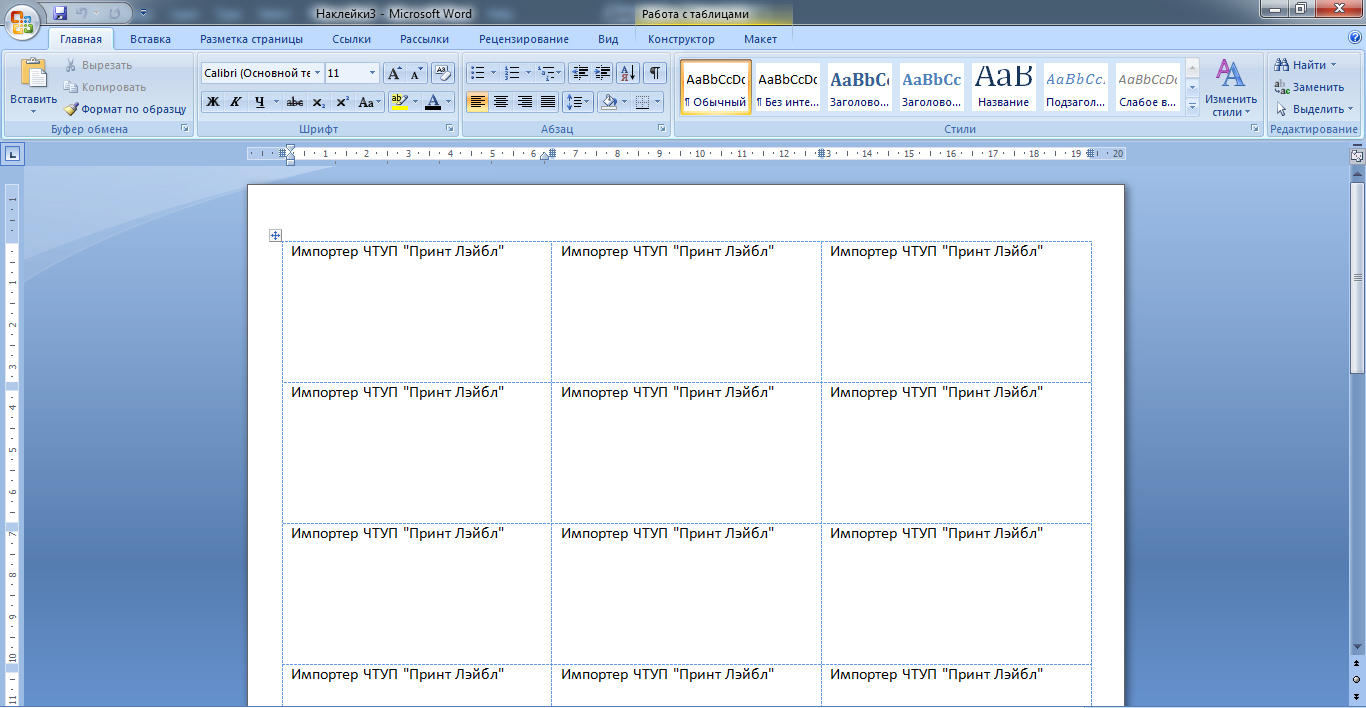Screen dimensions: 1366x708
Task: Open underline style dropdown arrow
Action: [x=275, y=102]
